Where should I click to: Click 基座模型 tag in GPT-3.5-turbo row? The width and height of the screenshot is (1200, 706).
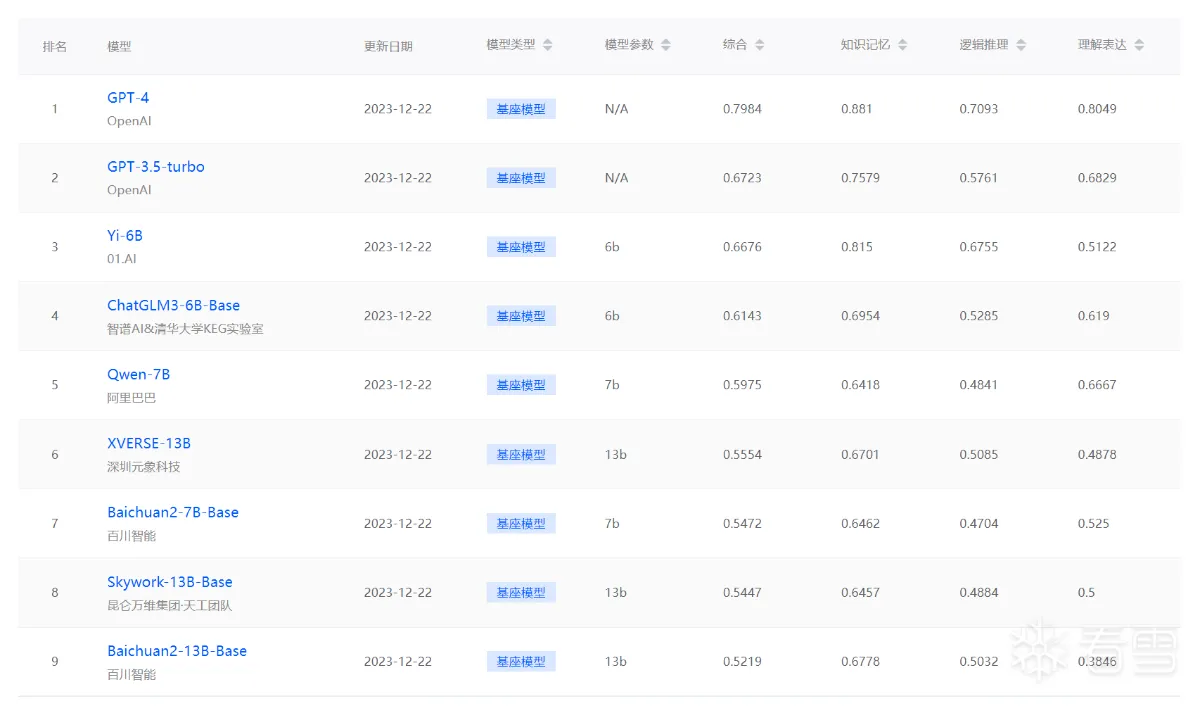pyautogui.click(x=521, y=178)
